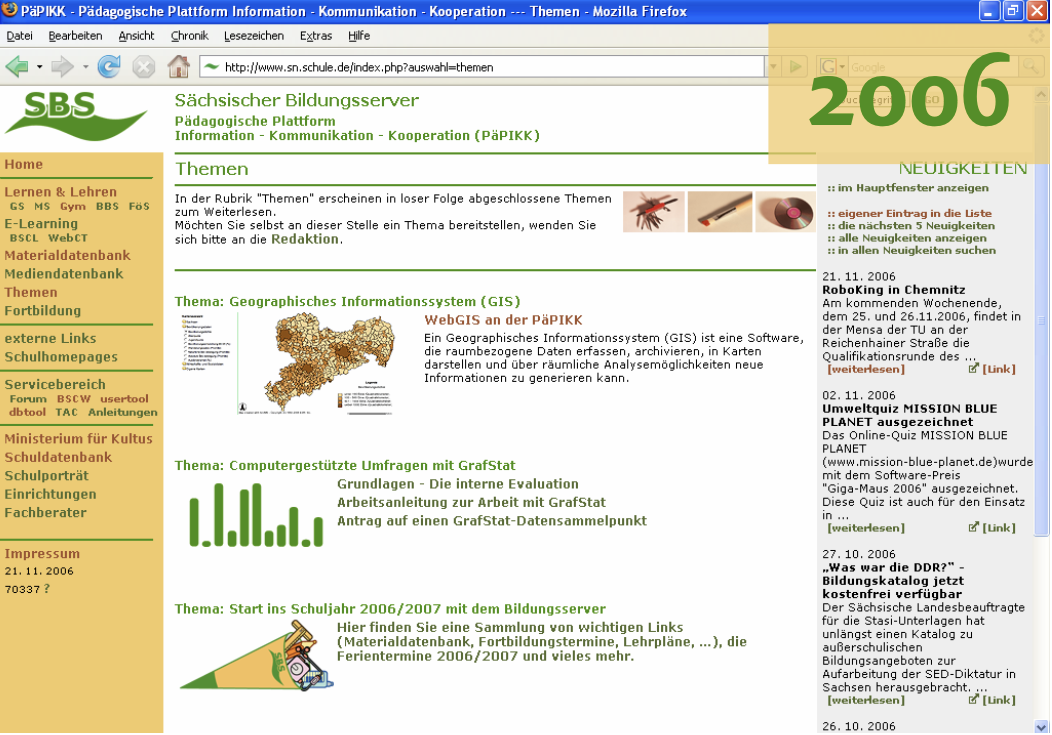Select the BBS school type link
Viewport: 1052px width, 735px height.
[x=107, y=207]
